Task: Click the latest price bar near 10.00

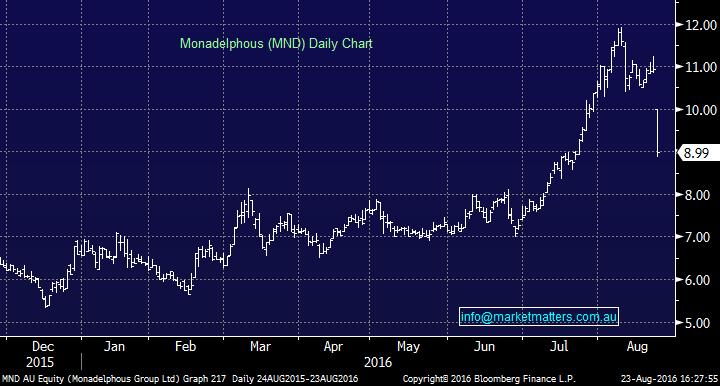Action: click(658, 133)
